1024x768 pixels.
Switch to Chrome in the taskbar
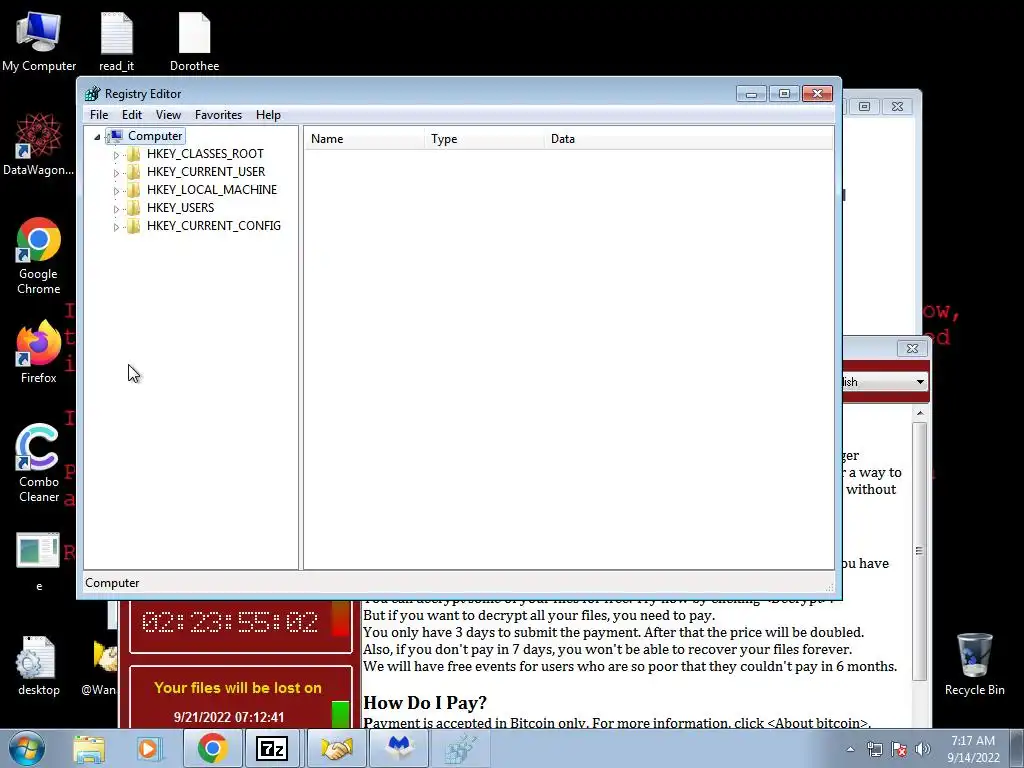click(212, 748)
